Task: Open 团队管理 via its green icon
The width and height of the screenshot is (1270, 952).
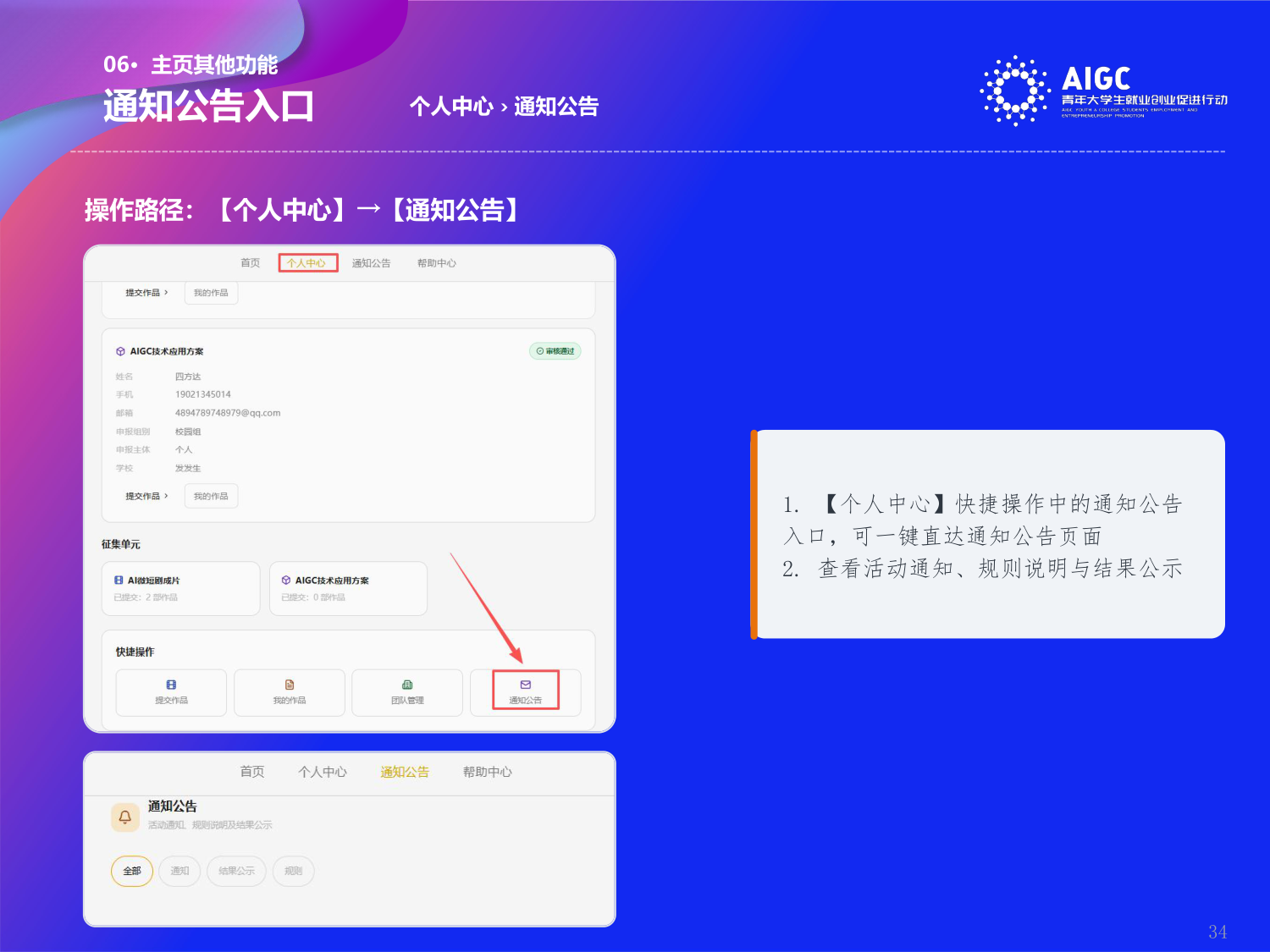Action: (x=407, y=685)
